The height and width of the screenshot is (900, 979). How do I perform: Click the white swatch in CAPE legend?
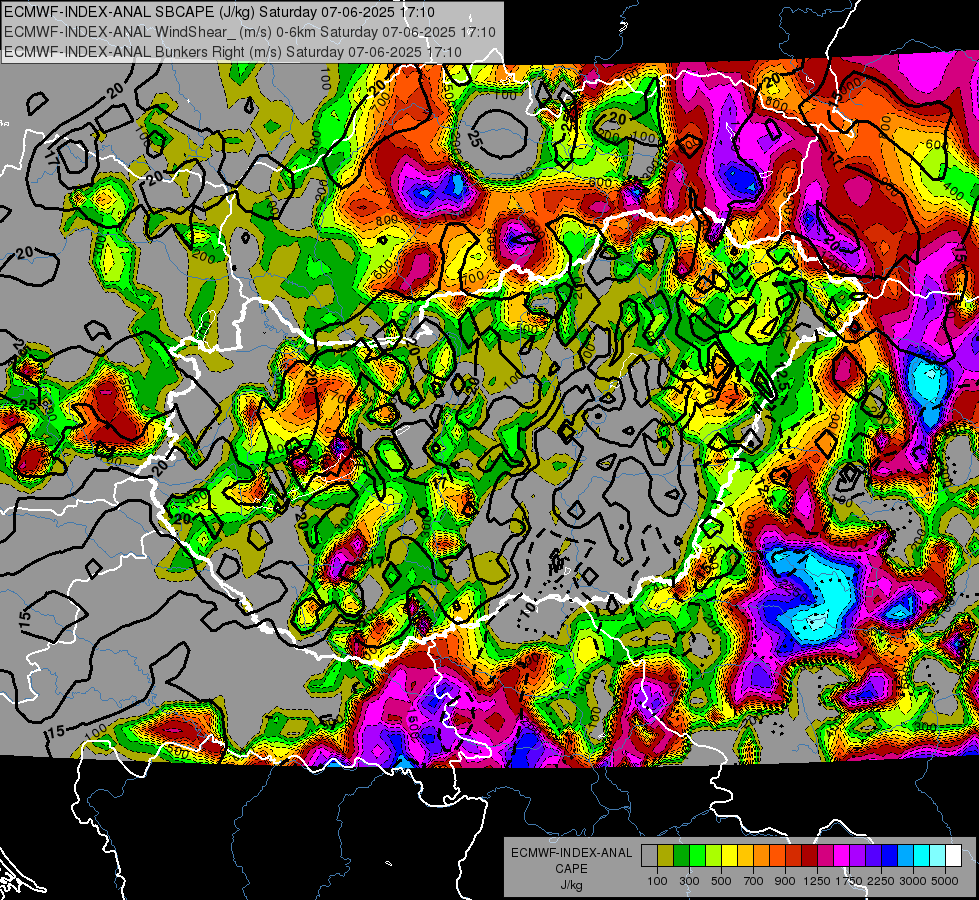point(954,855)
